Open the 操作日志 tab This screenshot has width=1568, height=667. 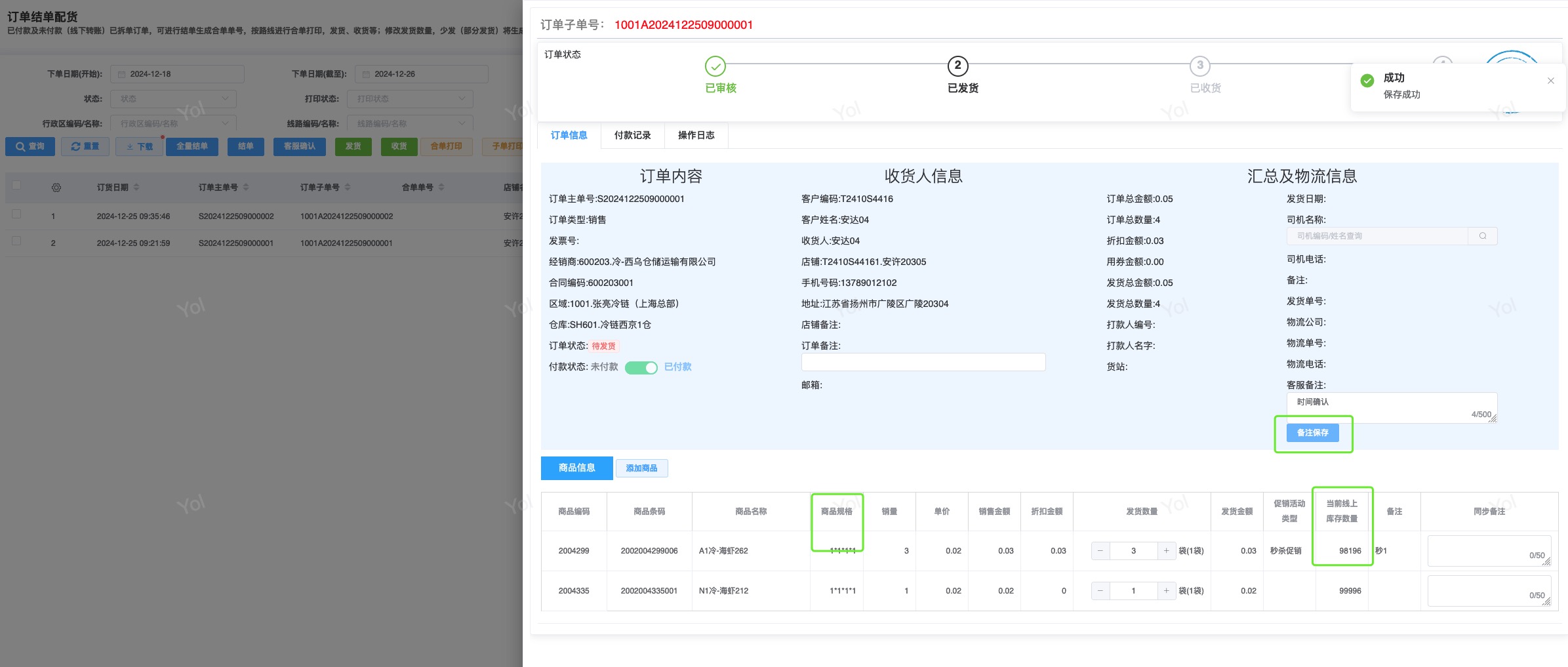[696, 136]
